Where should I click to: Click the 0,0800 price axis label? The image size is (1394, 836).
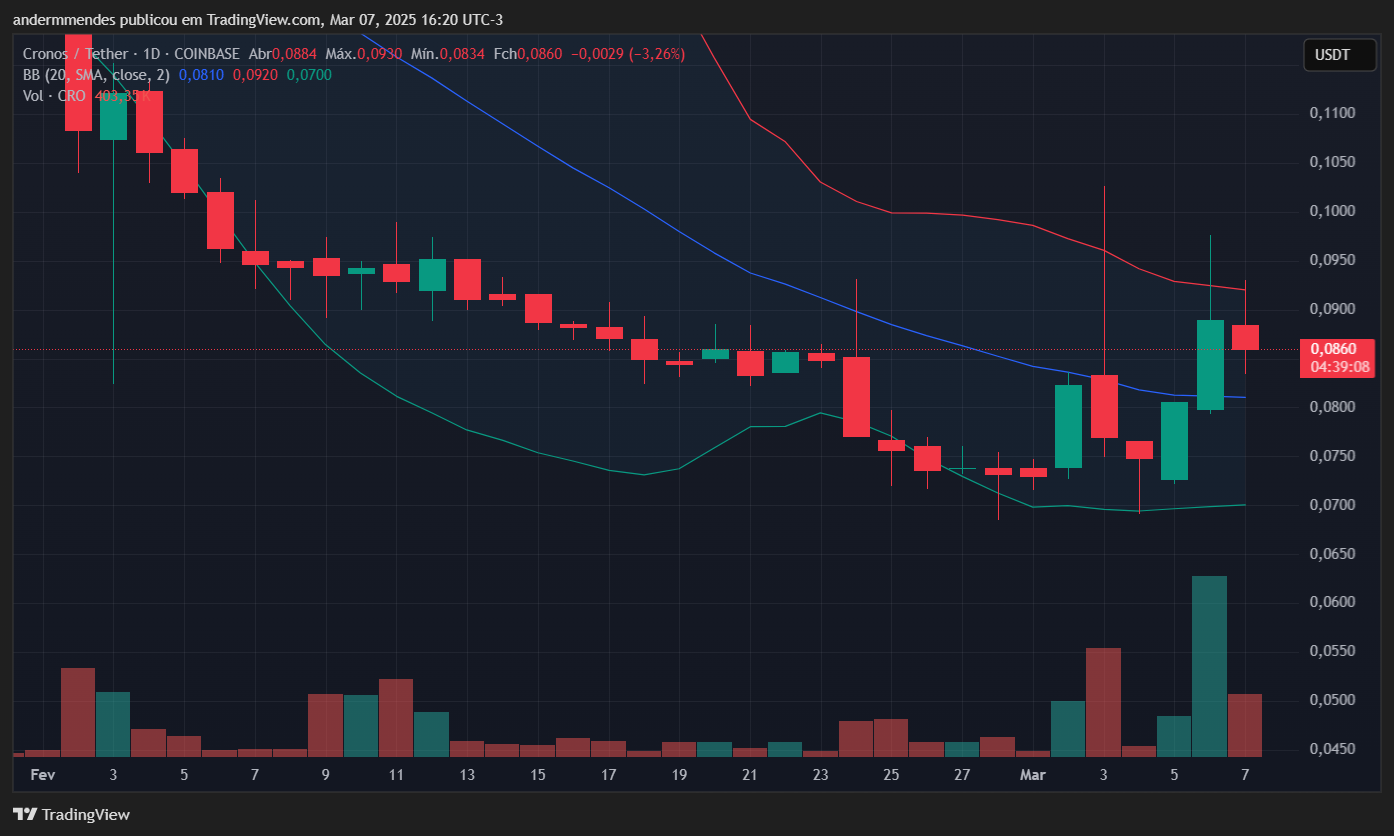tap(1332, 407)
